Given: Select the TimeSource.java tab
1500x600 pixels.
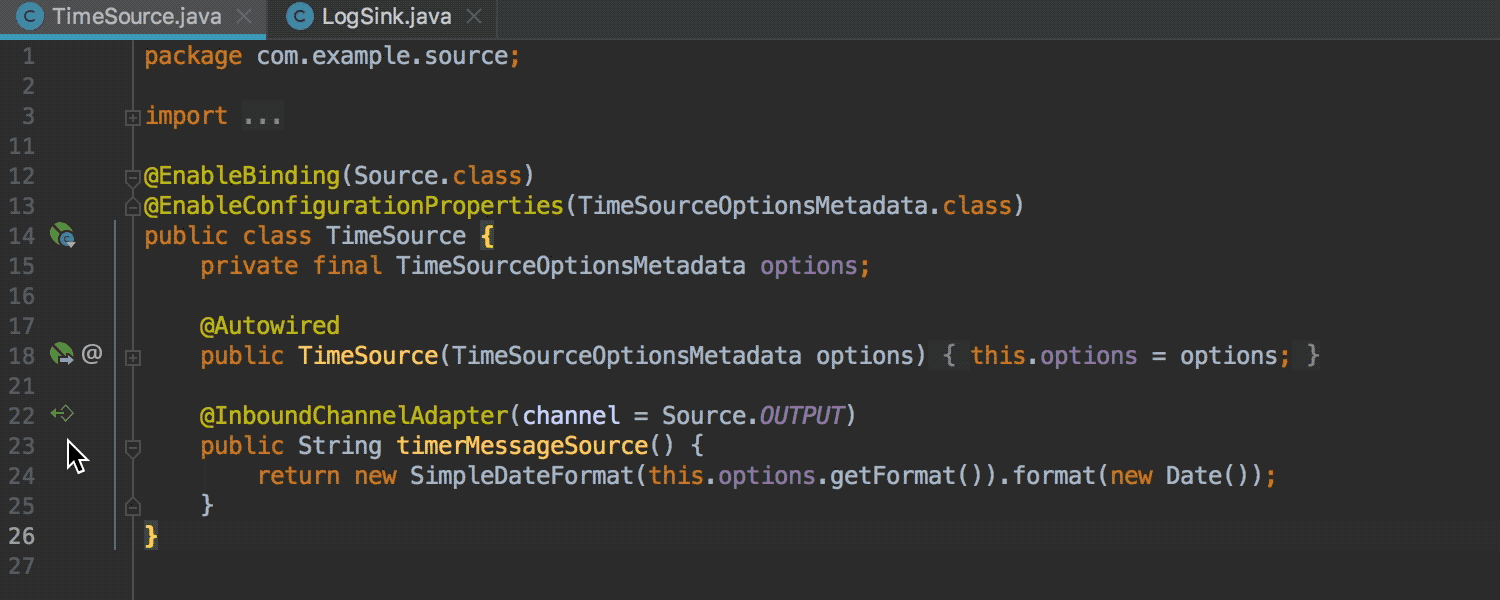Looking at the screenshot, I should click(x=133, y=17).
